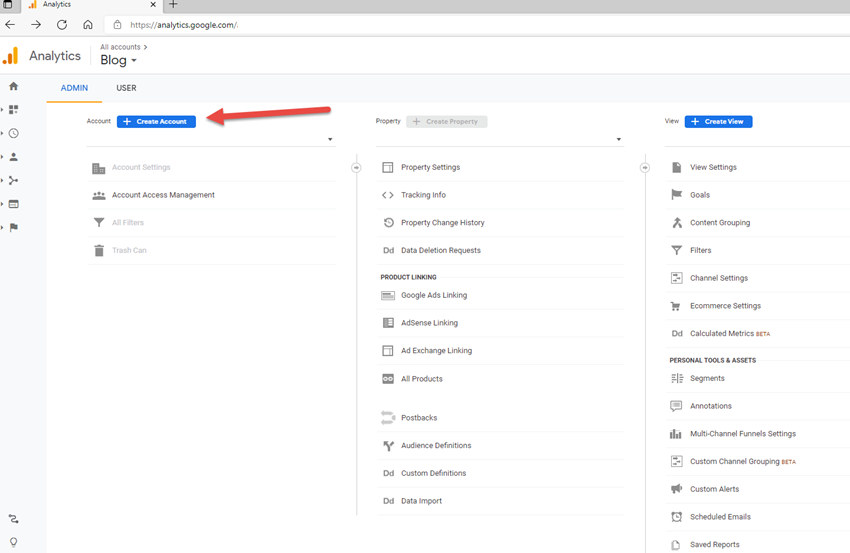The height and width of the screenshot is (553, 850).
Task: Open Segments under Personal Tools
Action: pyautogui.click(x=707, y=378)
